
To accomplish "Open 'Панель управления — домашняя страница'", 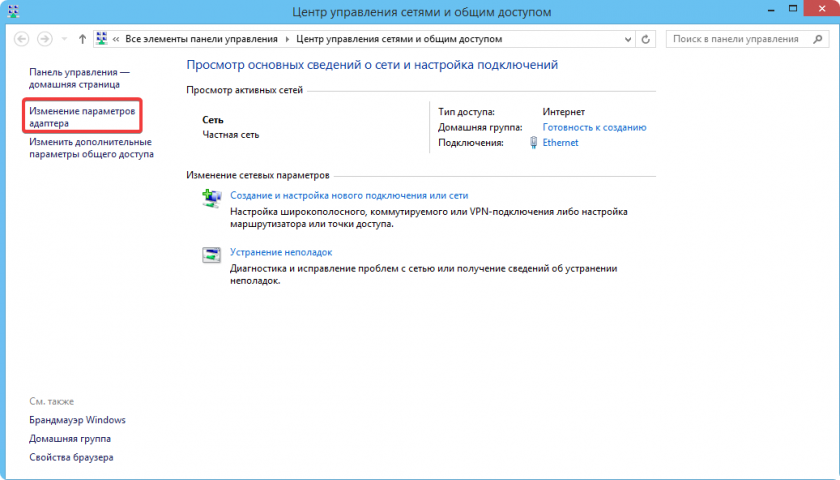I will tap(79, 79).
